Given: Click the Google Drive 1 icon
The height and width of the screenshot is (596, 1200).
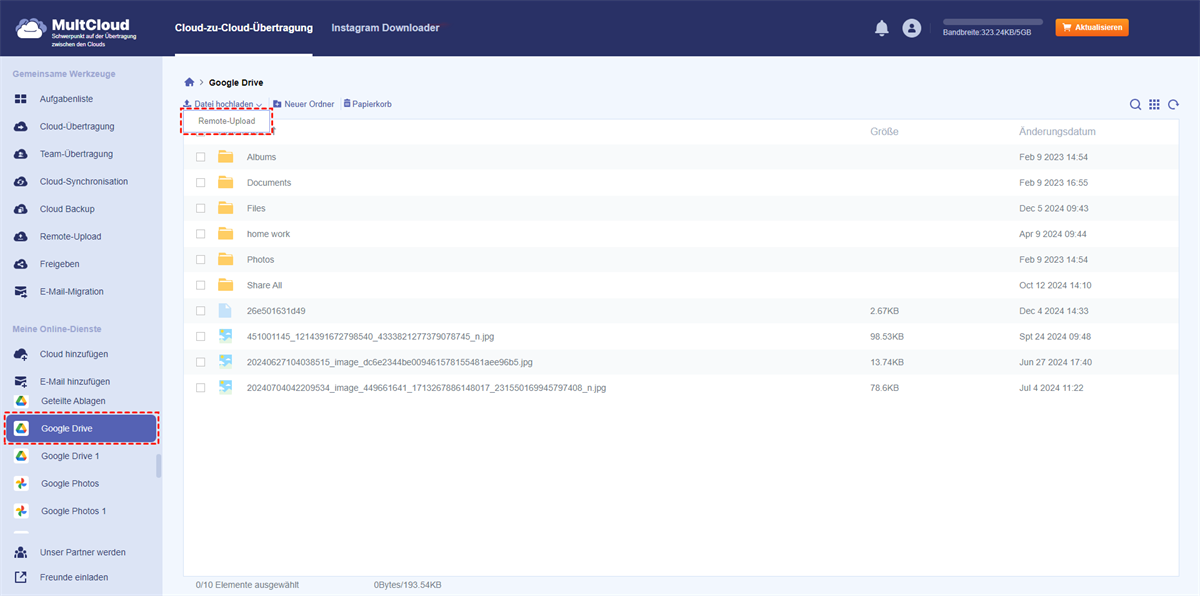Looking at the screenshot, I should [x=21, y=456].
